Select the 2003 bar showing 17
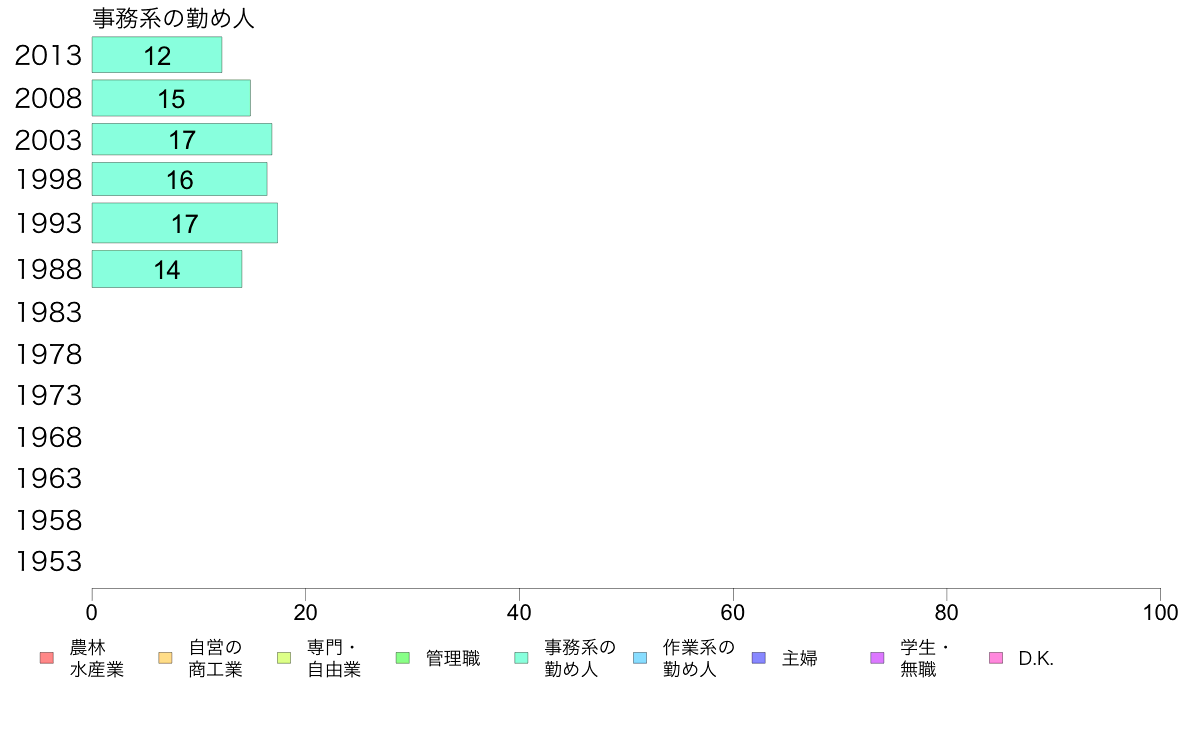The height and width of the screenshot is (736, 1188). [182, 139]
